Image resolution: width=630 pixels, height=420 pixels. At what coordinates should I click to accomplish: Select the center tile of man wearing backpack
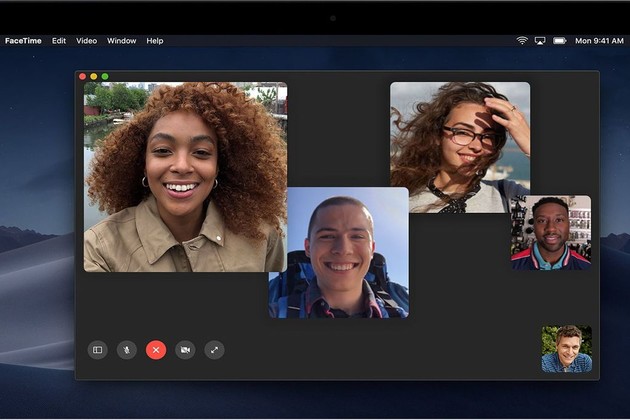coord(338,252)
